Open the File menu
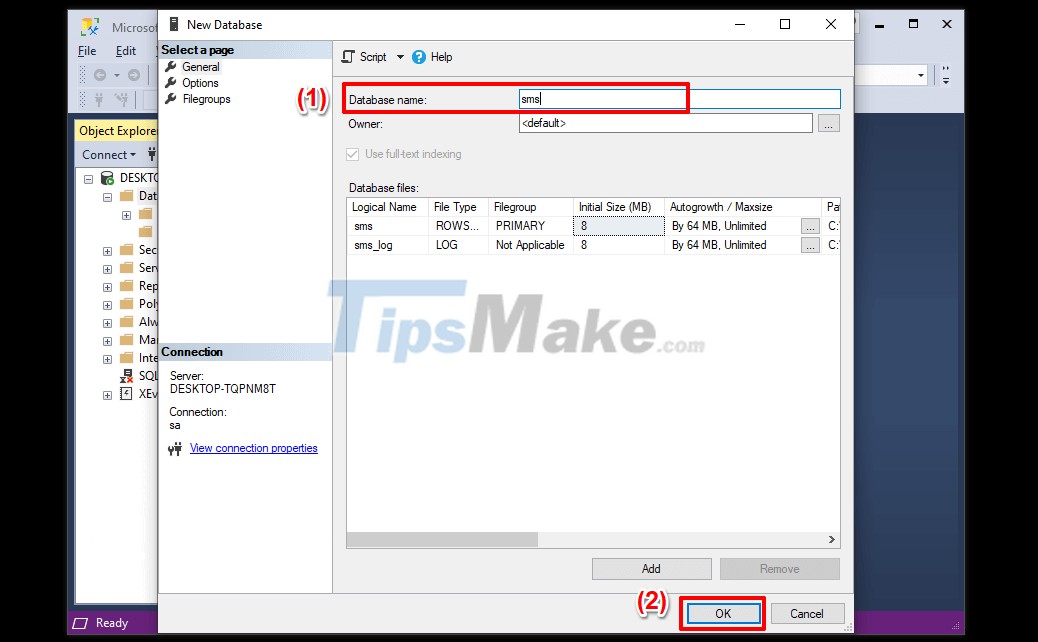 [x=87, y=50]
